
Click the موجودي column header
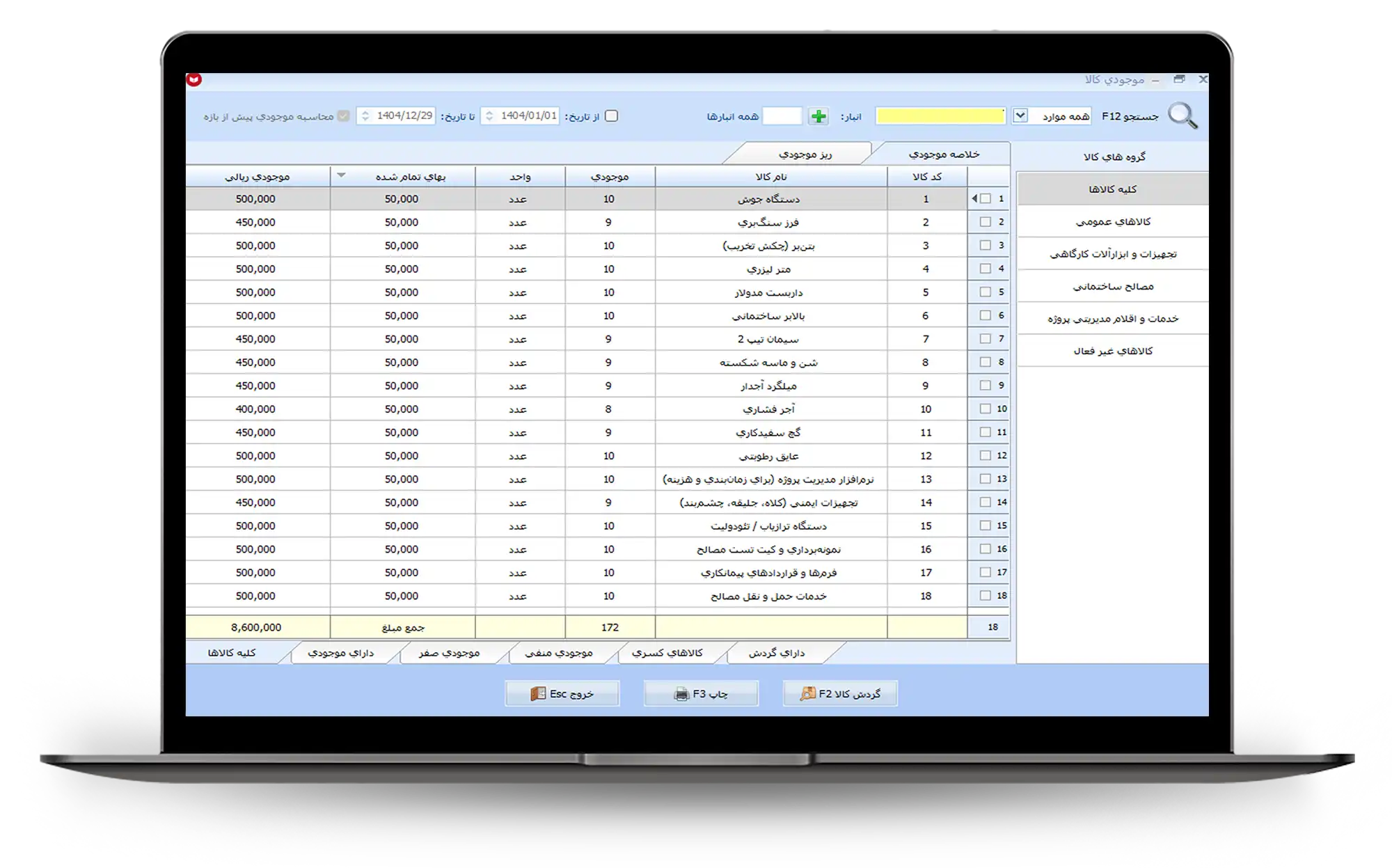[x=610, y=177]
